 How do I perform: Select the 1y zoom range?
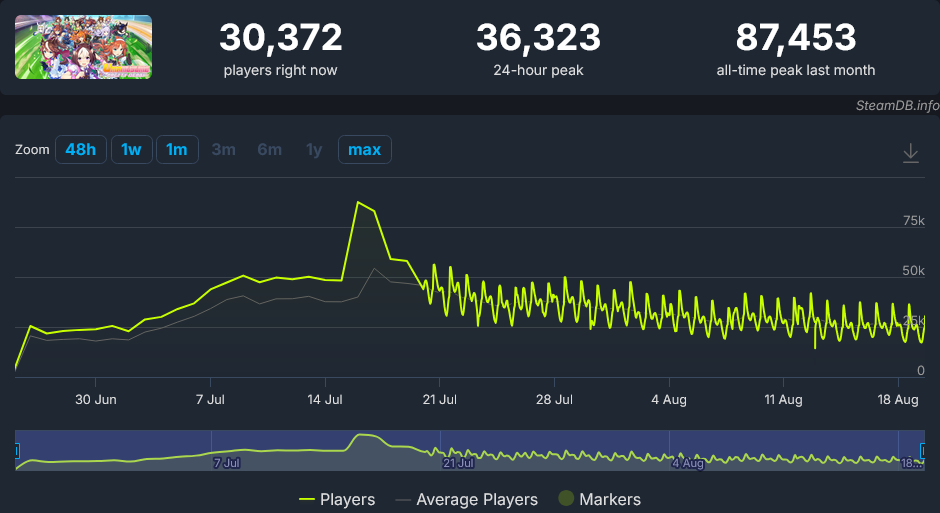pos(314,150)
